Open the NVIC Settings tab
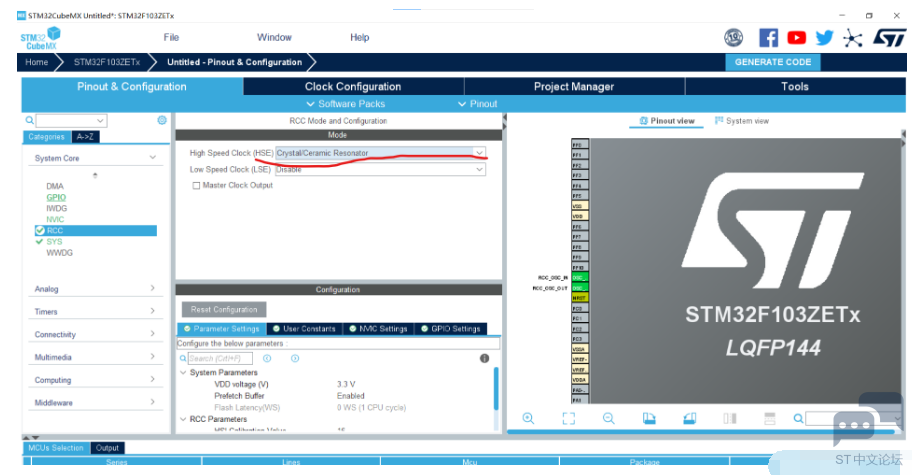Viewport: 912px width, 475px height. (378, 328)
